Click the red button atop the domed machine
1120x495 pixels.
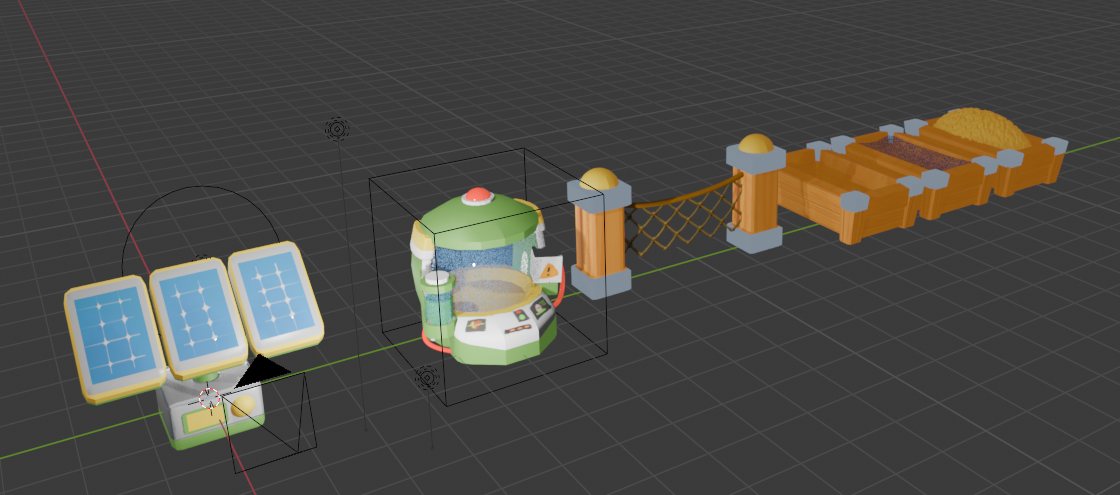[479, 195]
